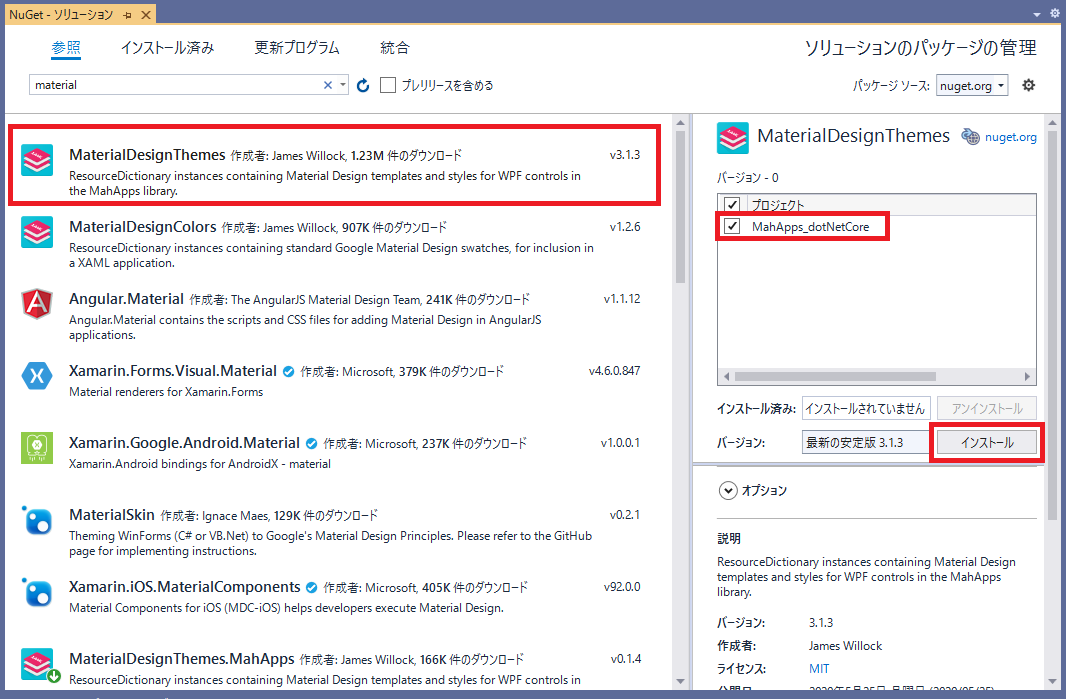Screen dimensions: 1066x699
Task: Clear the material search text
Action: (x=328, y=85)
